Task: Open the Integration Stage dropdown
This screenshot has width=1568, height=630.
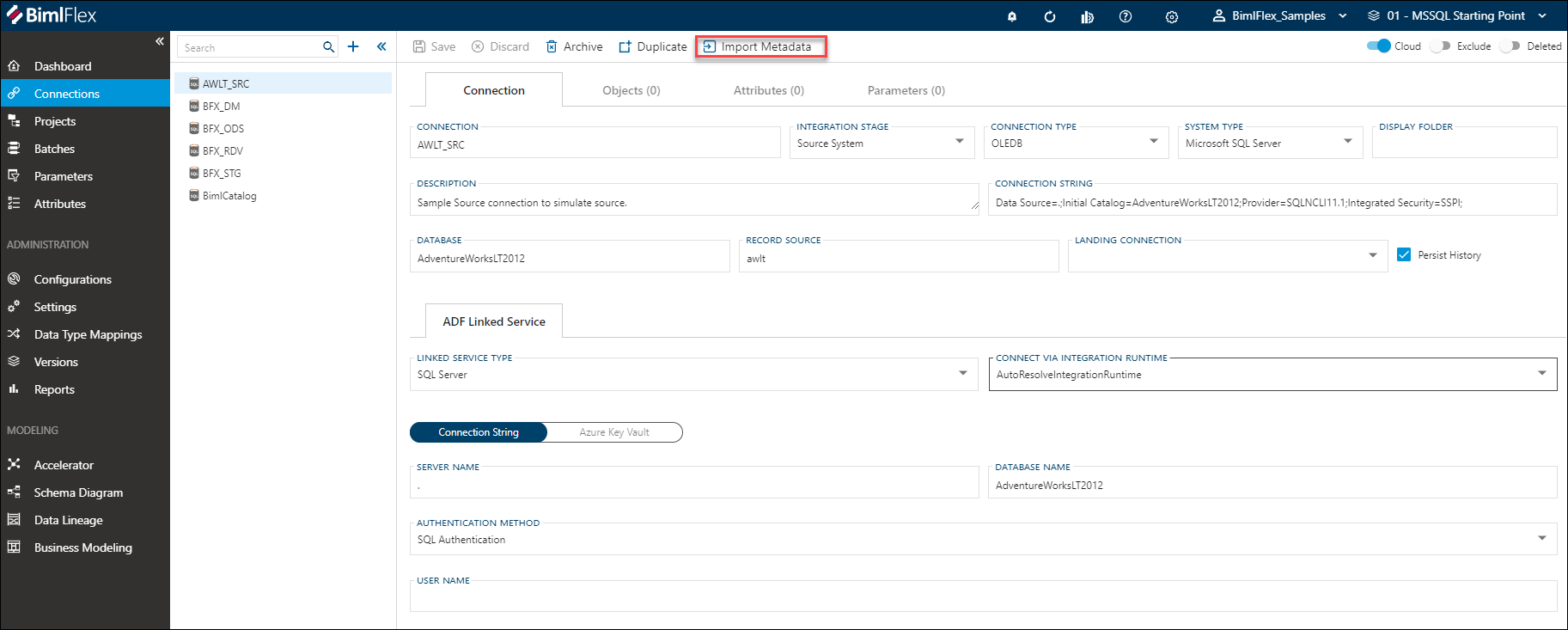Action: pyautogui.click(x=960, y=142)
